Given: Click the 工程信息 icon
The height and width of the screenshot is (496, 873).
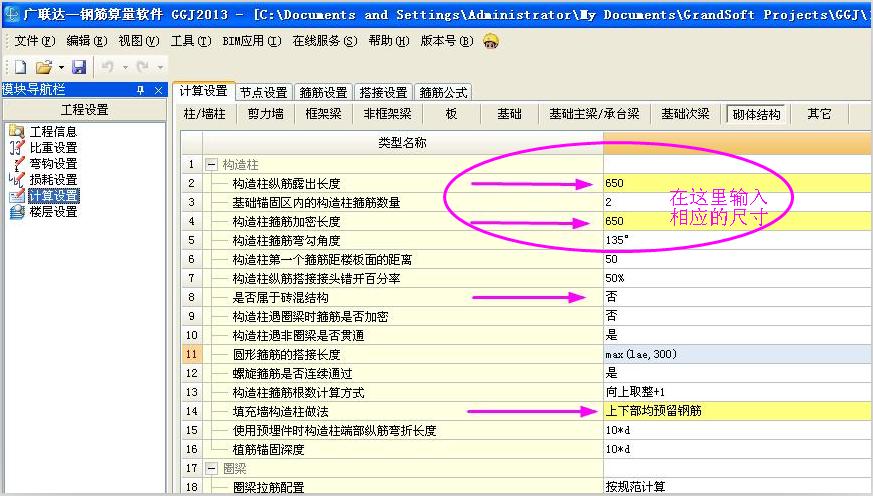Looking at the screenshot, I should [x=17, y=131].
